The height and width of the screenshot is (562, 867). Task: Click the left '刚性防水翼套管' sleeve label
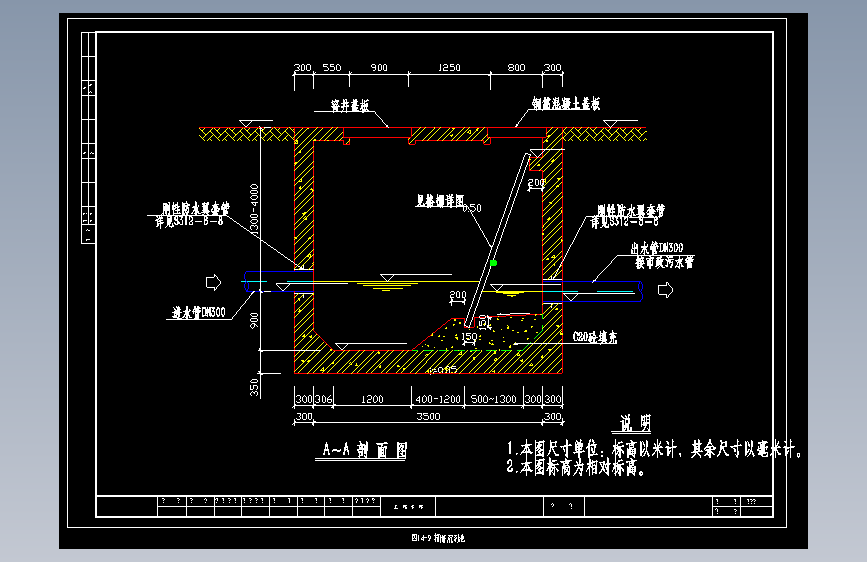pyautogui.click(x=196, y=209)
